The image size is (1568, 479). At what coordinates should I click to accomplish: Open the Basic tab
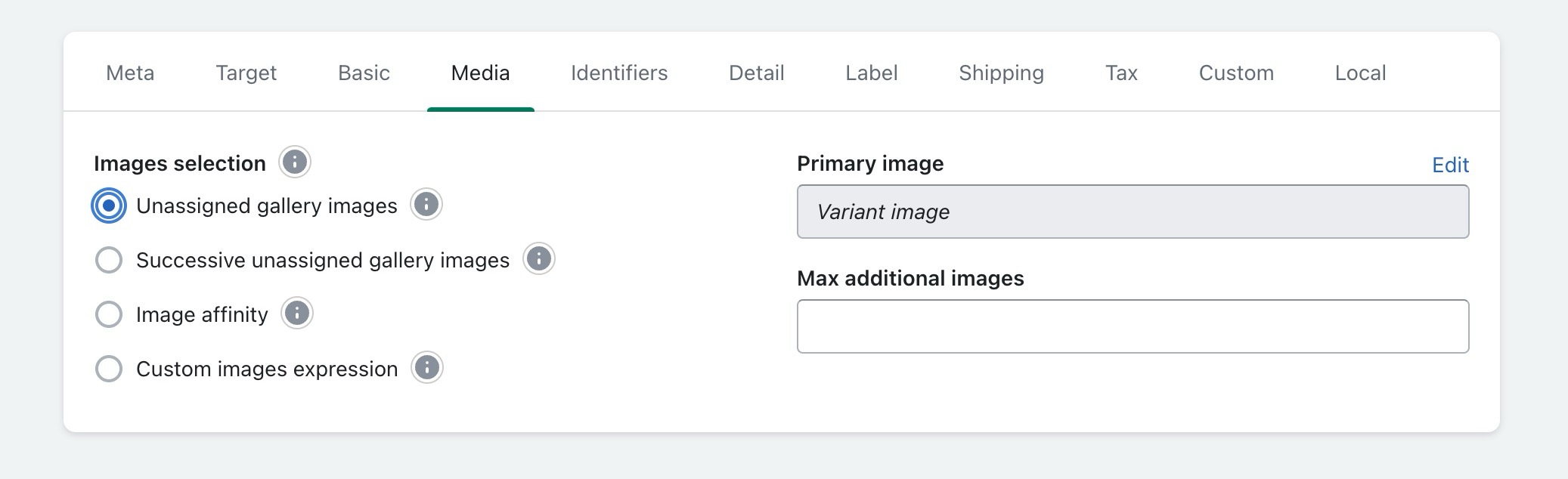pyautogui.click(x=364, y=73)
